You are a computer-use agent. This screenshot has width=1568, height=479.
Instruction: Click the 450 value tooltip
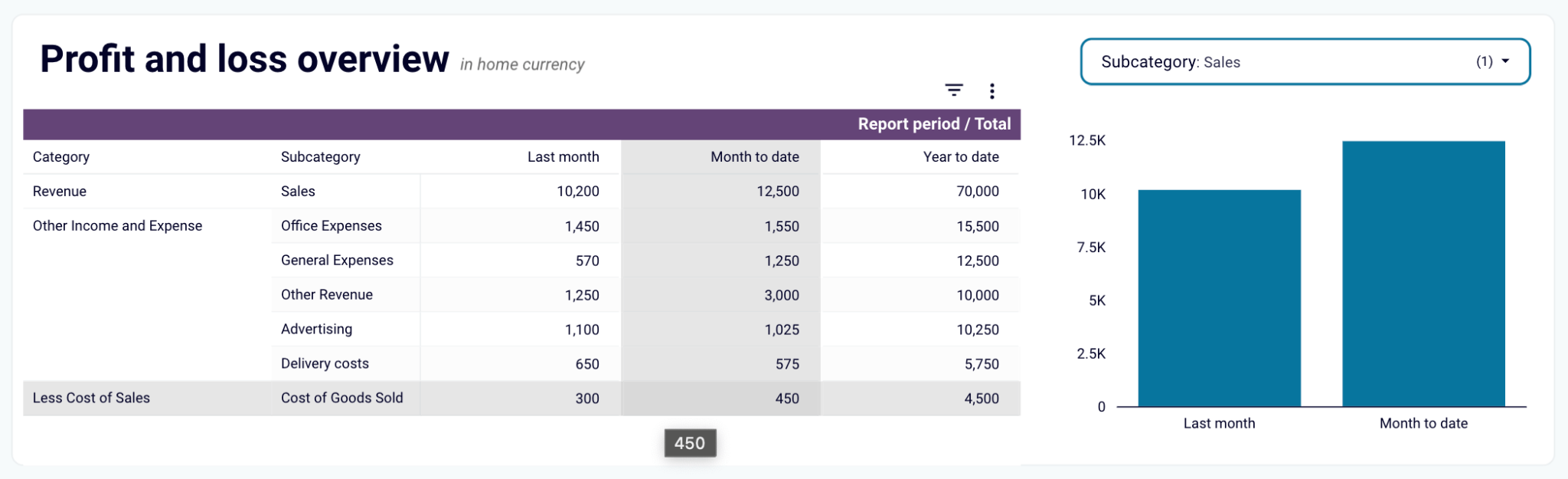[688, 443]
